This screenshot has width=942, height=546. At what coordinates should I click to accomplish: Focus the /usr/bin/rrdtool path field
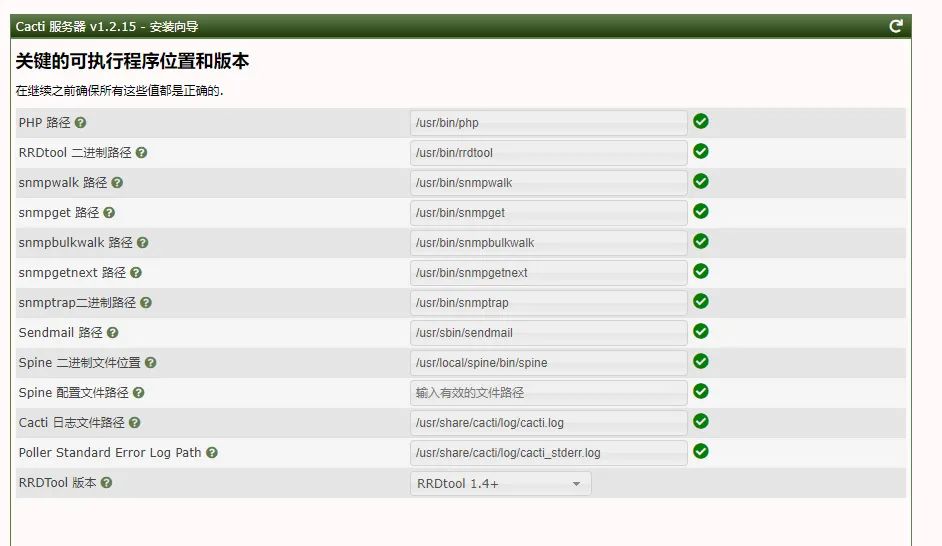click(x=548, y=153)
